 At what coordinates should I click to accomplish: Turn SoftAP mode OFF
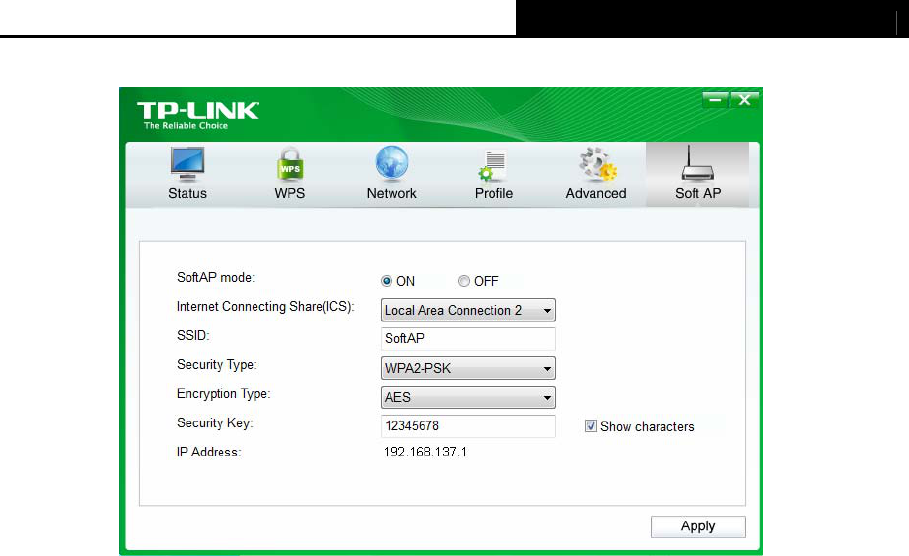(463, 281)
